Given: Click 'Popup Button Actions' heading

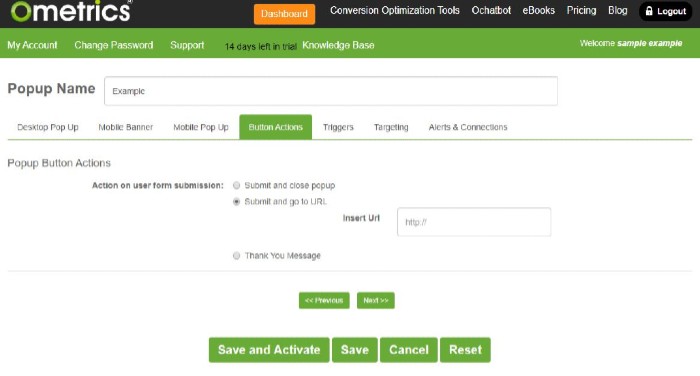Looking at the screenshot, I should click(59, 163).
